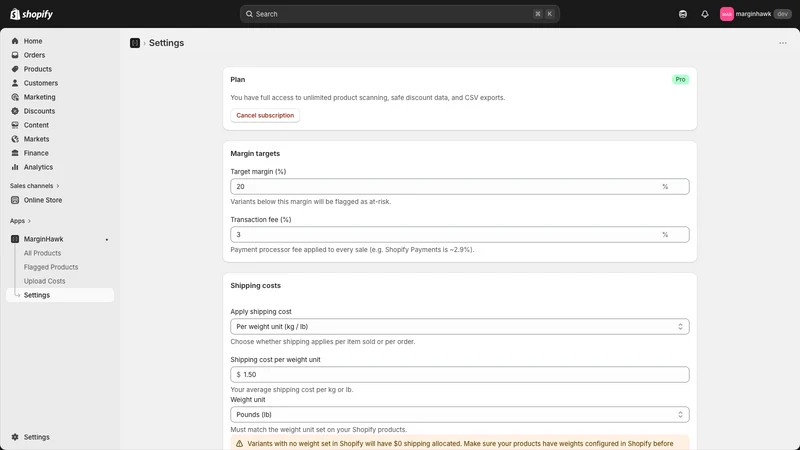Open the marginhawk account menu

[x=756, y=14]
